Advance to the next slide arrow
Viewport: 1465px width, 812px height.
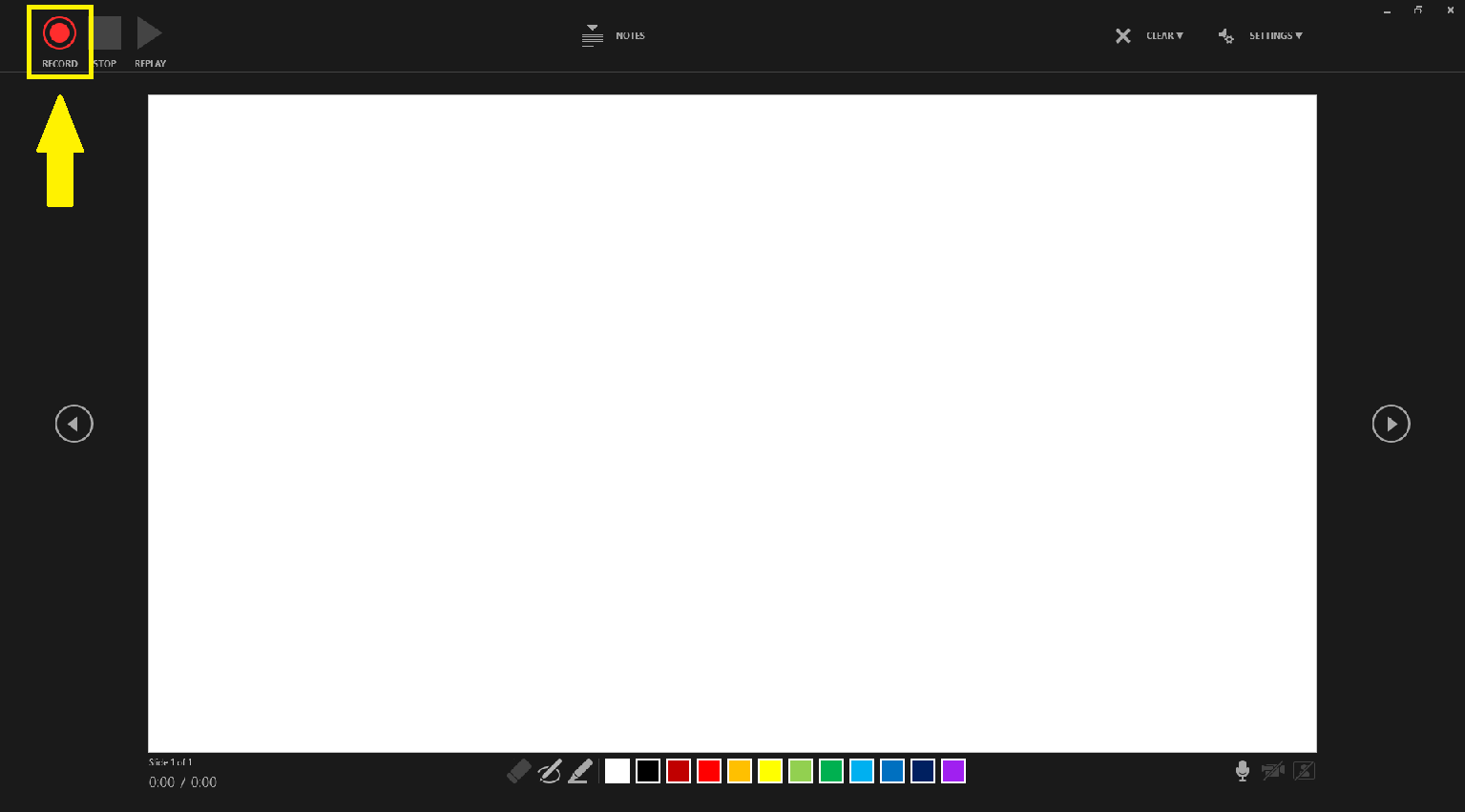click(1391, 424)
